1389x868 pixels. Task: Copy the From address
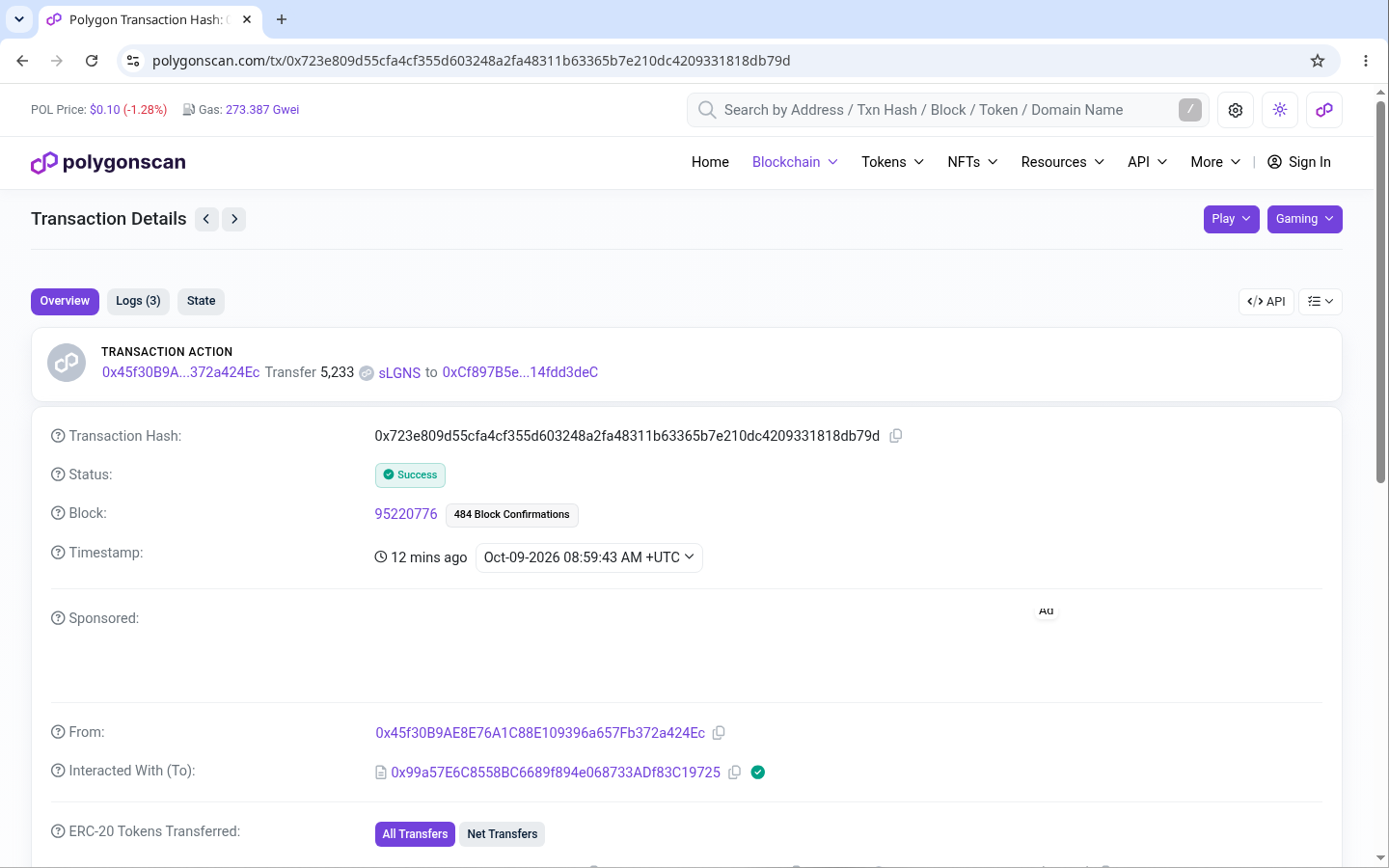719,733
